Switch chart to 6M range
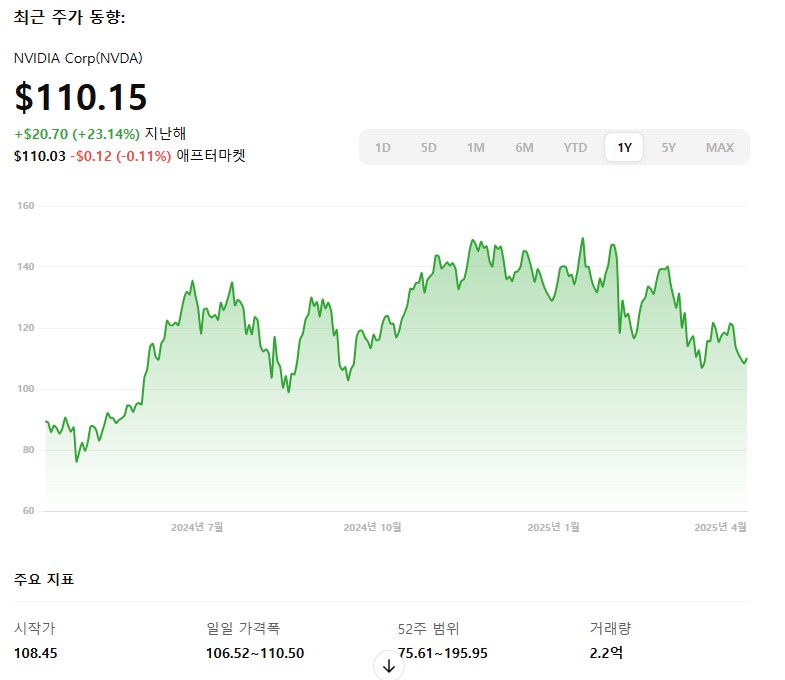The image size is (785, 680). (x=524, y=148)
